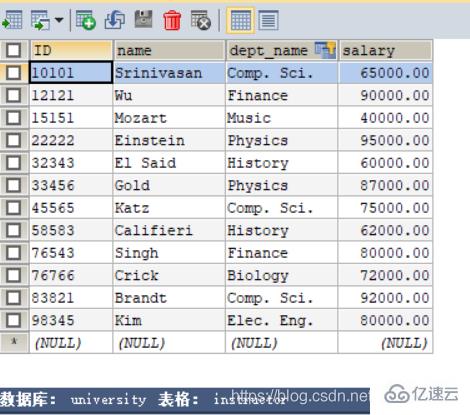Select the salary cell 40000.00

[385, 118]
